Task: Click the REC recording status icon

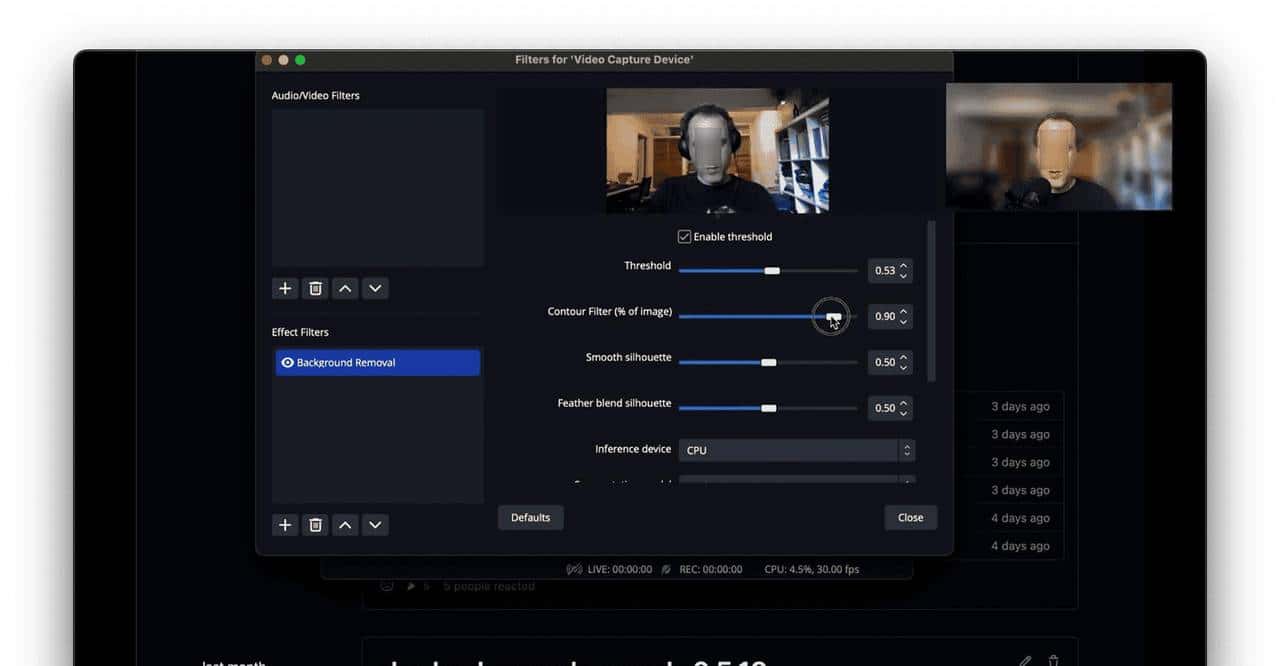Action: (665, 569)
